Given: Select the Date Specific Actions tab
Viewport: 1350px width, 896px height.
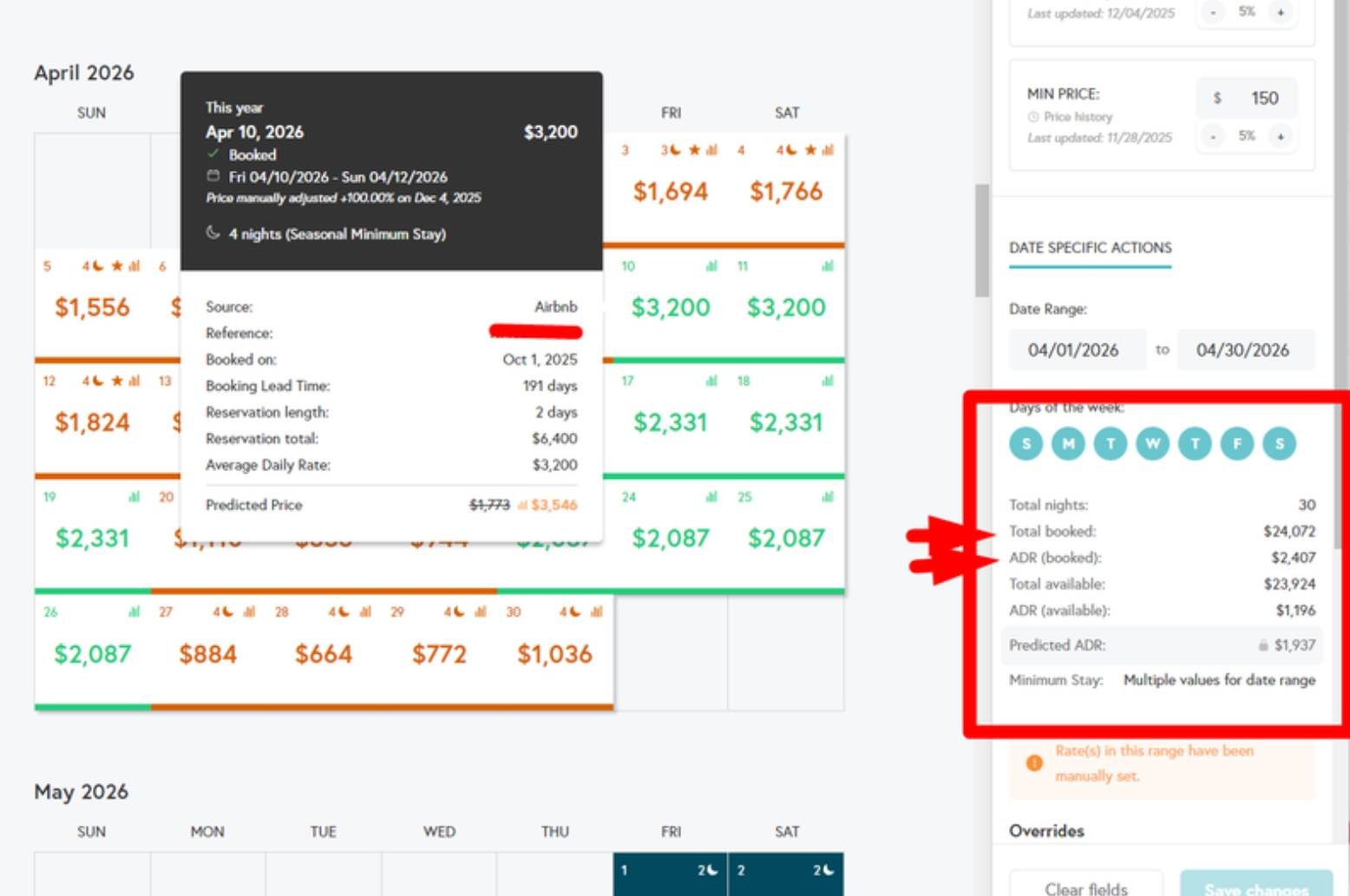Looking at the screenshot, I should [1090, 248].
